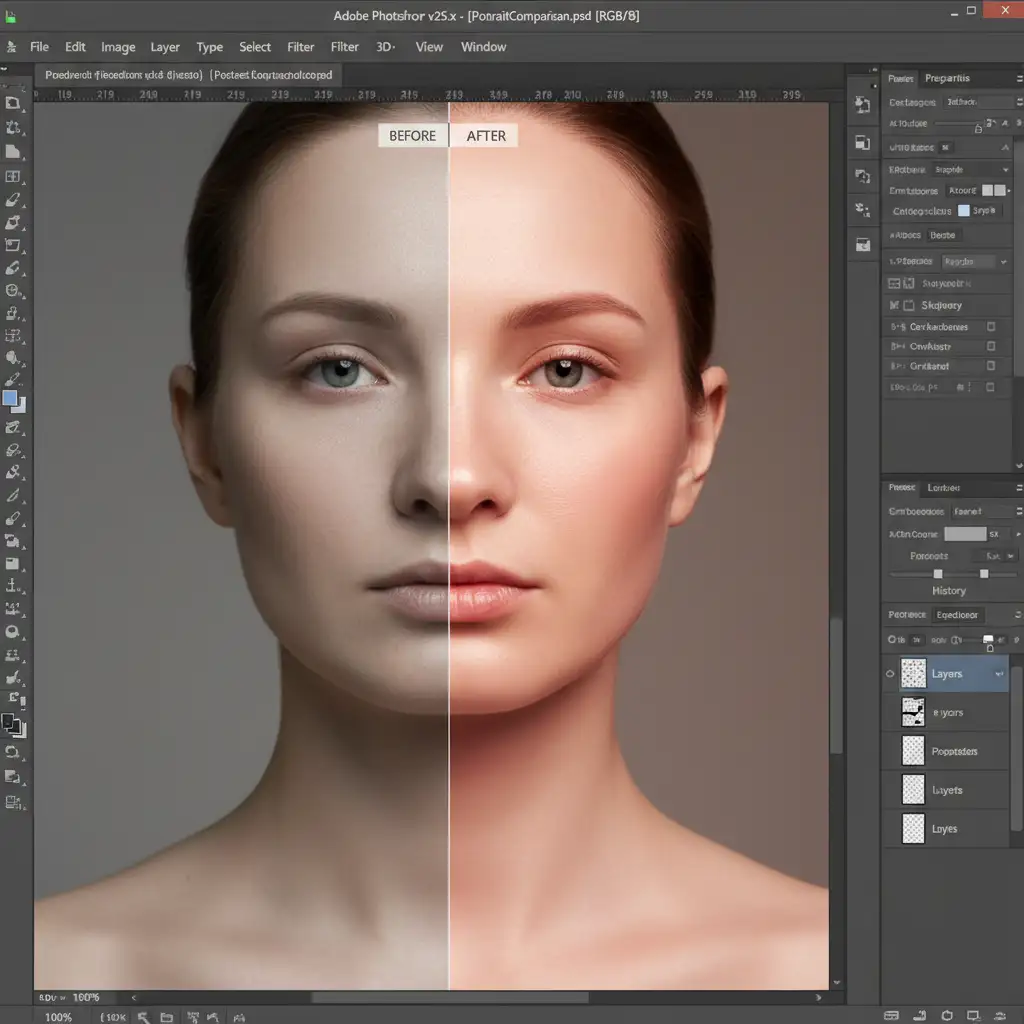Open the Filter menu next to Select
This screenshot has height=1024, width=1024.
point(300,47)
